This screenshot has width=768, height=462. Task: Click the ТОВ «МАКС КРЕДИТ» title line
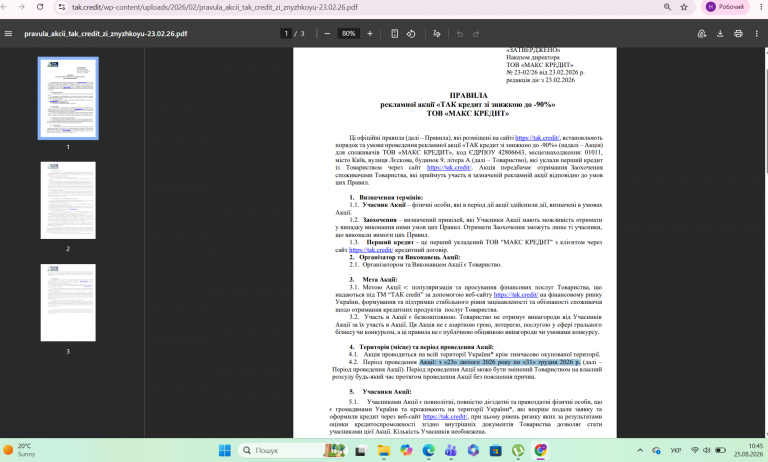coord(468,113)
